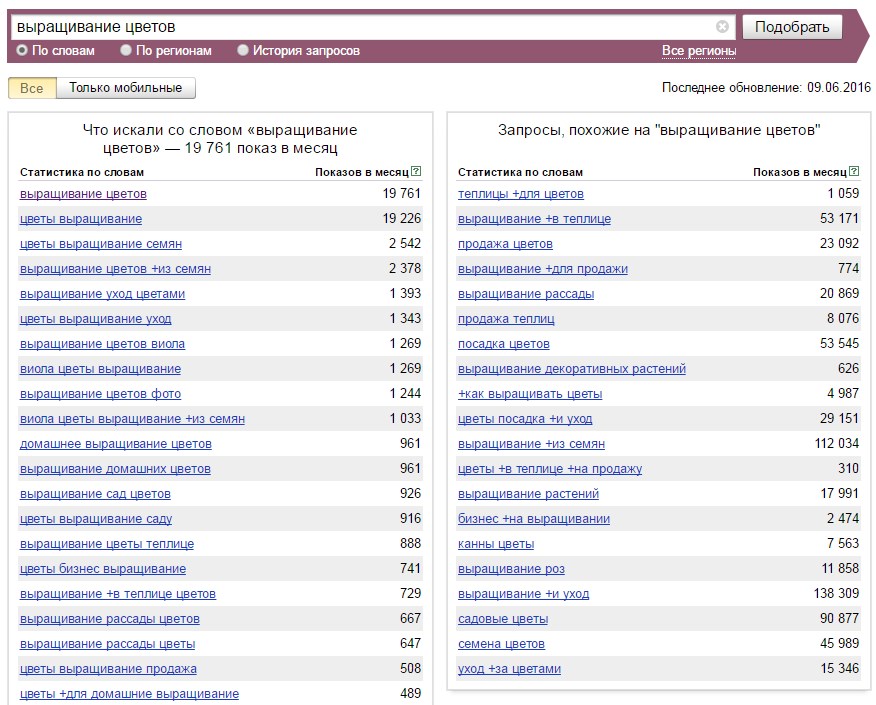
Task: Select the 'История запросов' radio button
Action: tap(242, 50)
